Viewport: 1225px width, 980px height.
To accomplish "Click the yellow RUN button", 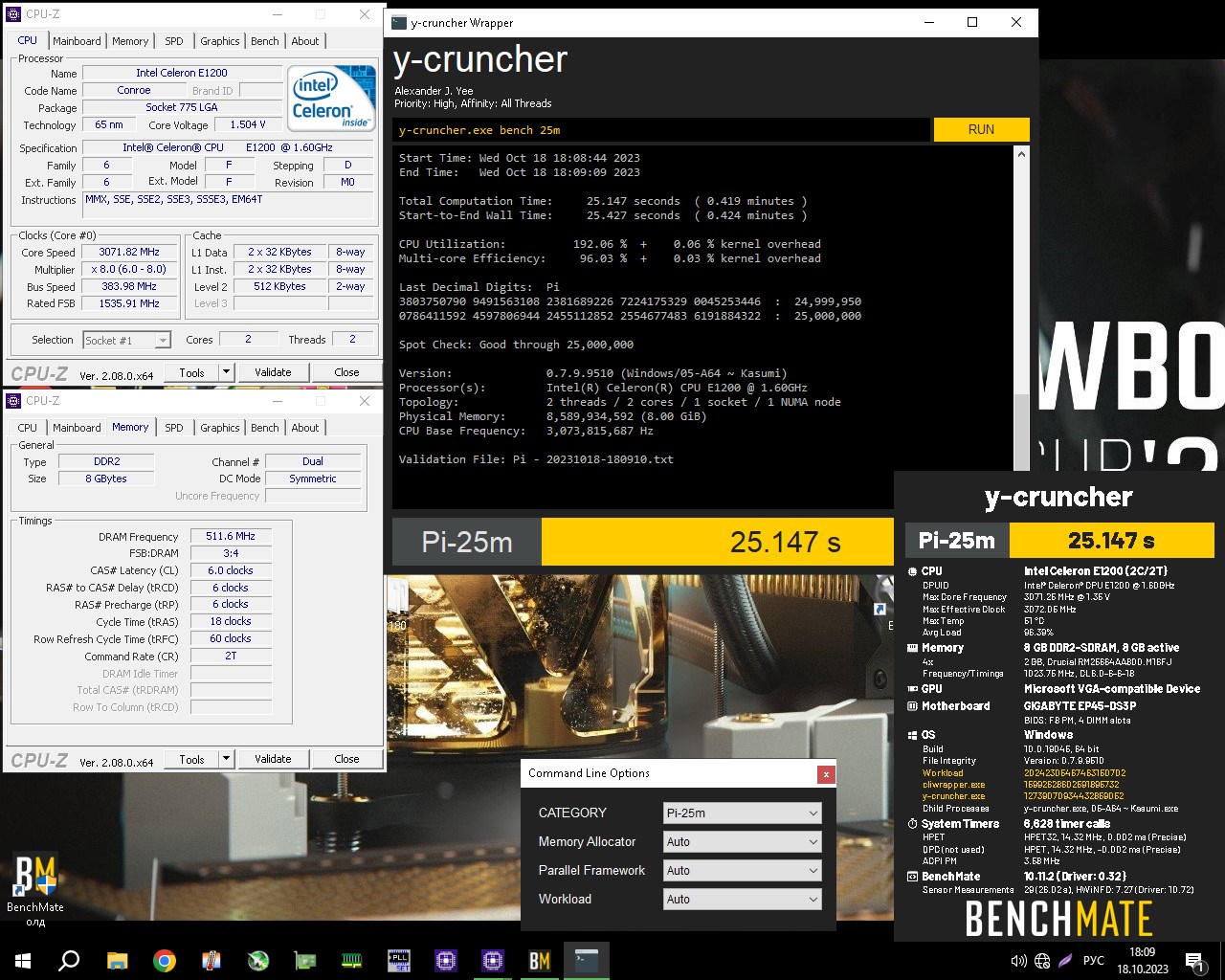I will pyautogui.click(x=981, y=129).
